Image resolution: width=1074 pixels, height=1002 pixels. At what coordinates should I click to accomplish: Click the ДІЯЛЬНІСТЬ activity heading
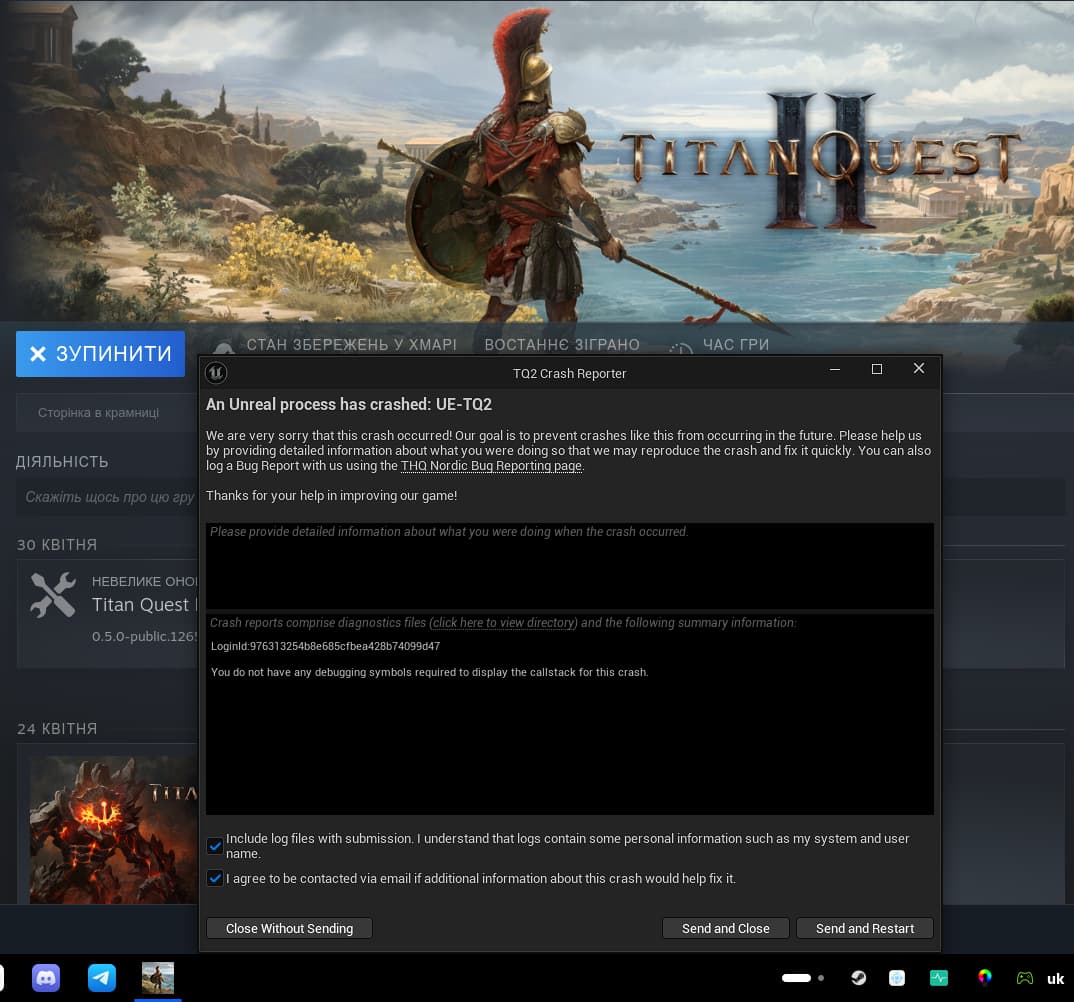(62, 462)
